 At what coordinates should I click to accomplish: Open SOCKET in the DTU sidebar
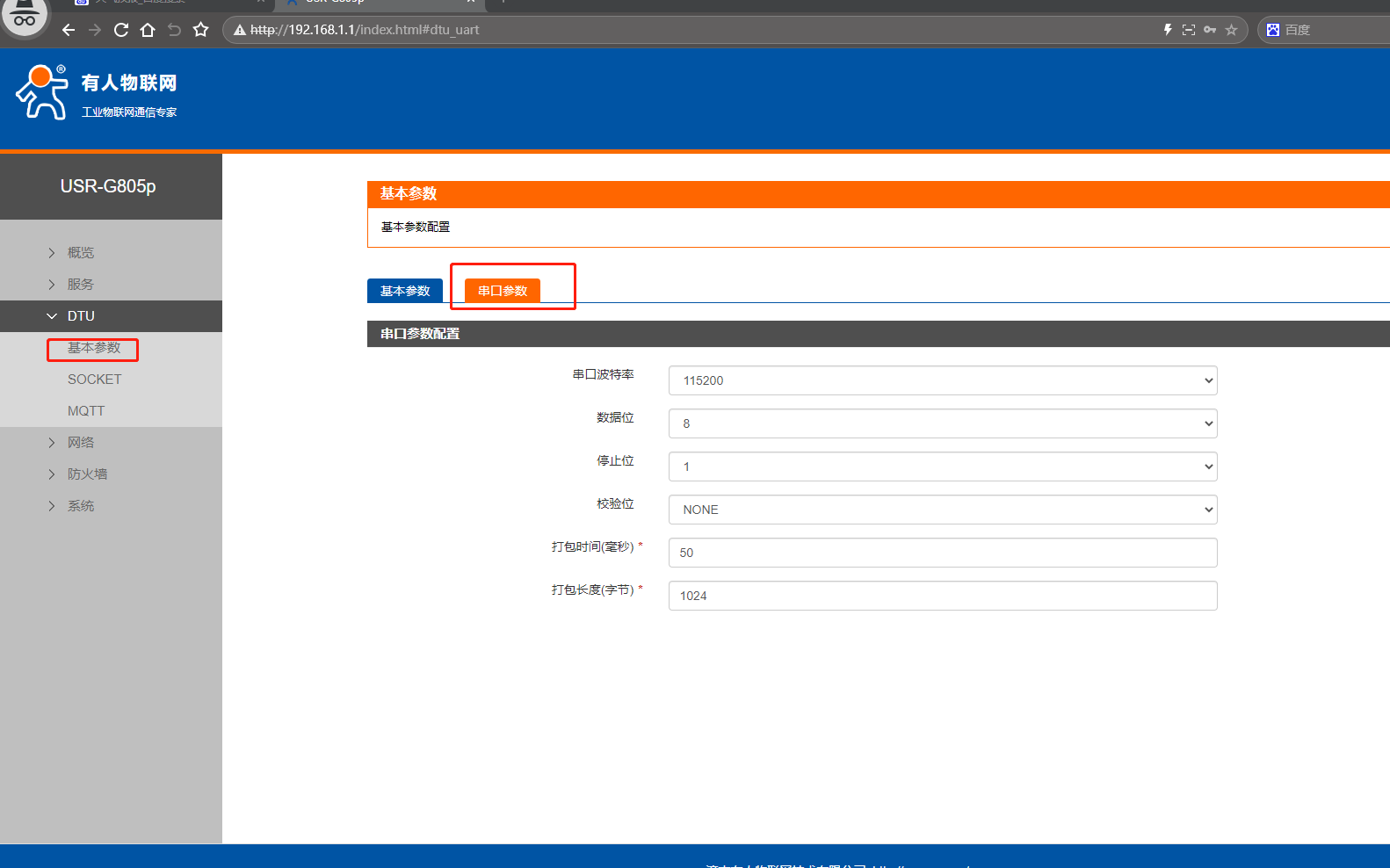[x=94, y=380]
